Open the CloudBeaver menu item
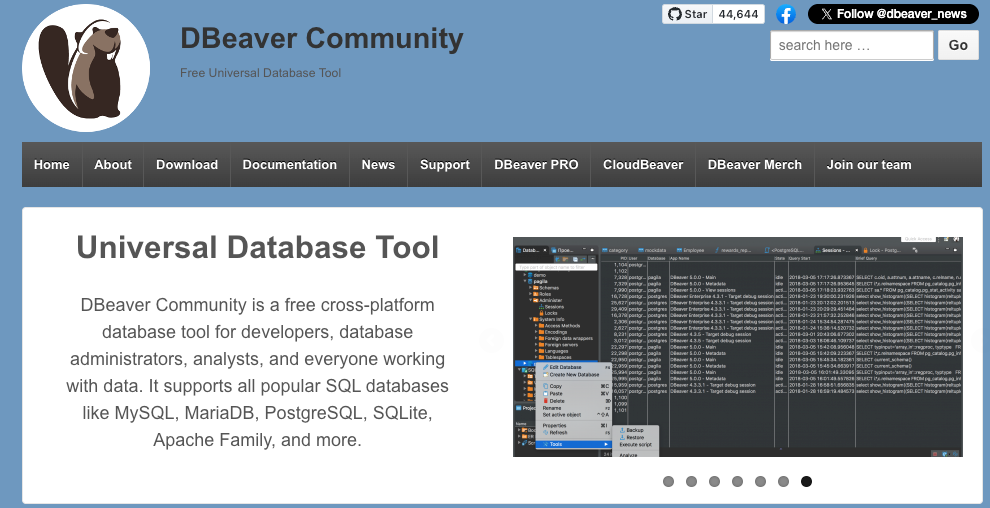The width and height of the screenshot is (990, 508). click(643, 165)
